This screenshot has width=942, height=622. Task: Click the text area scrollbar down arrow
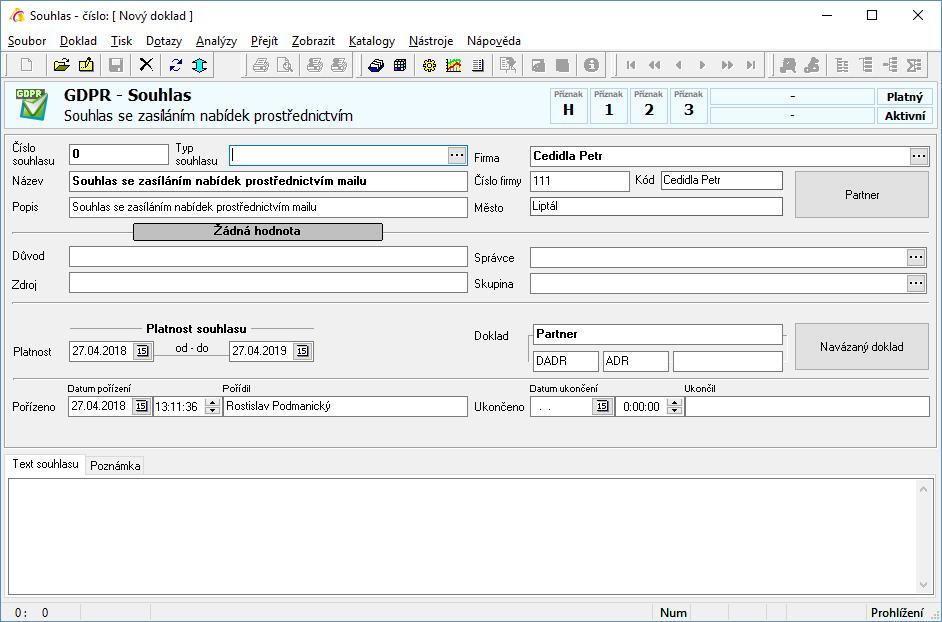[x=924, y=585]
